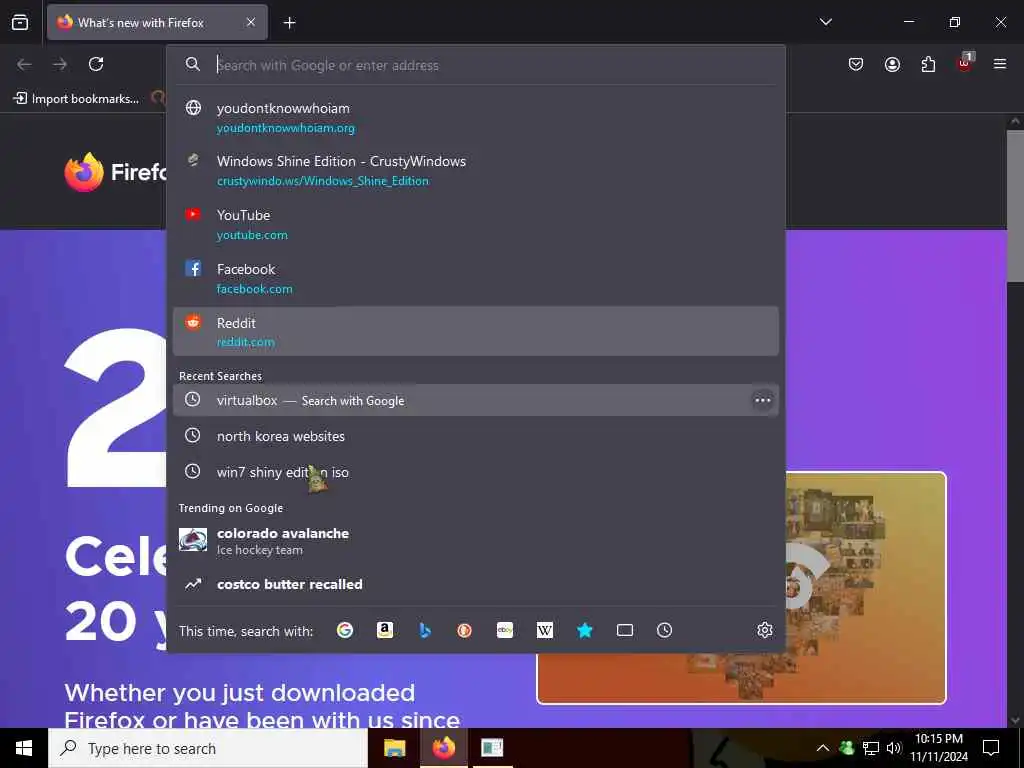Show hidden system tray icons
This screenshot has width=1024, height=768.
tap(823, 748)
